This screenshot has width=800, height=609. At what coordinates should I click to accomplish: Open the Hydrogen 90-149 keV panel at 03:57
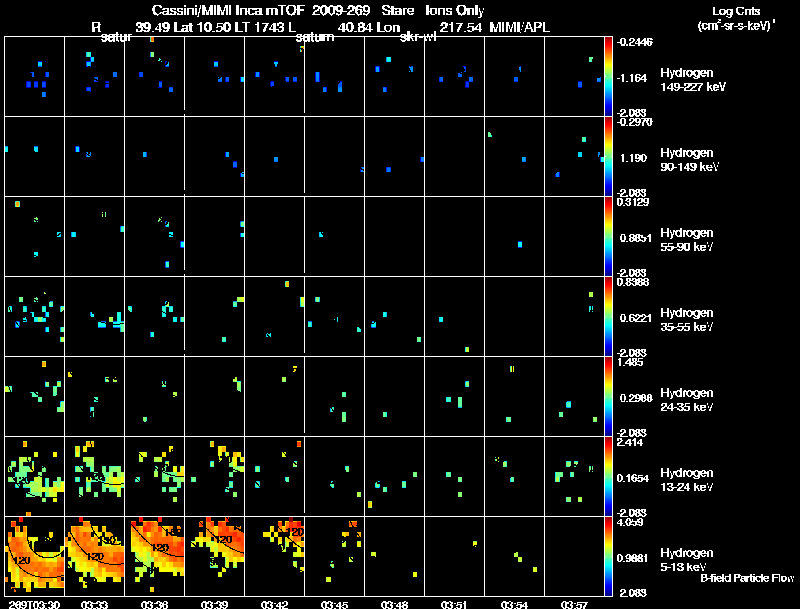[x=574, y=157]
